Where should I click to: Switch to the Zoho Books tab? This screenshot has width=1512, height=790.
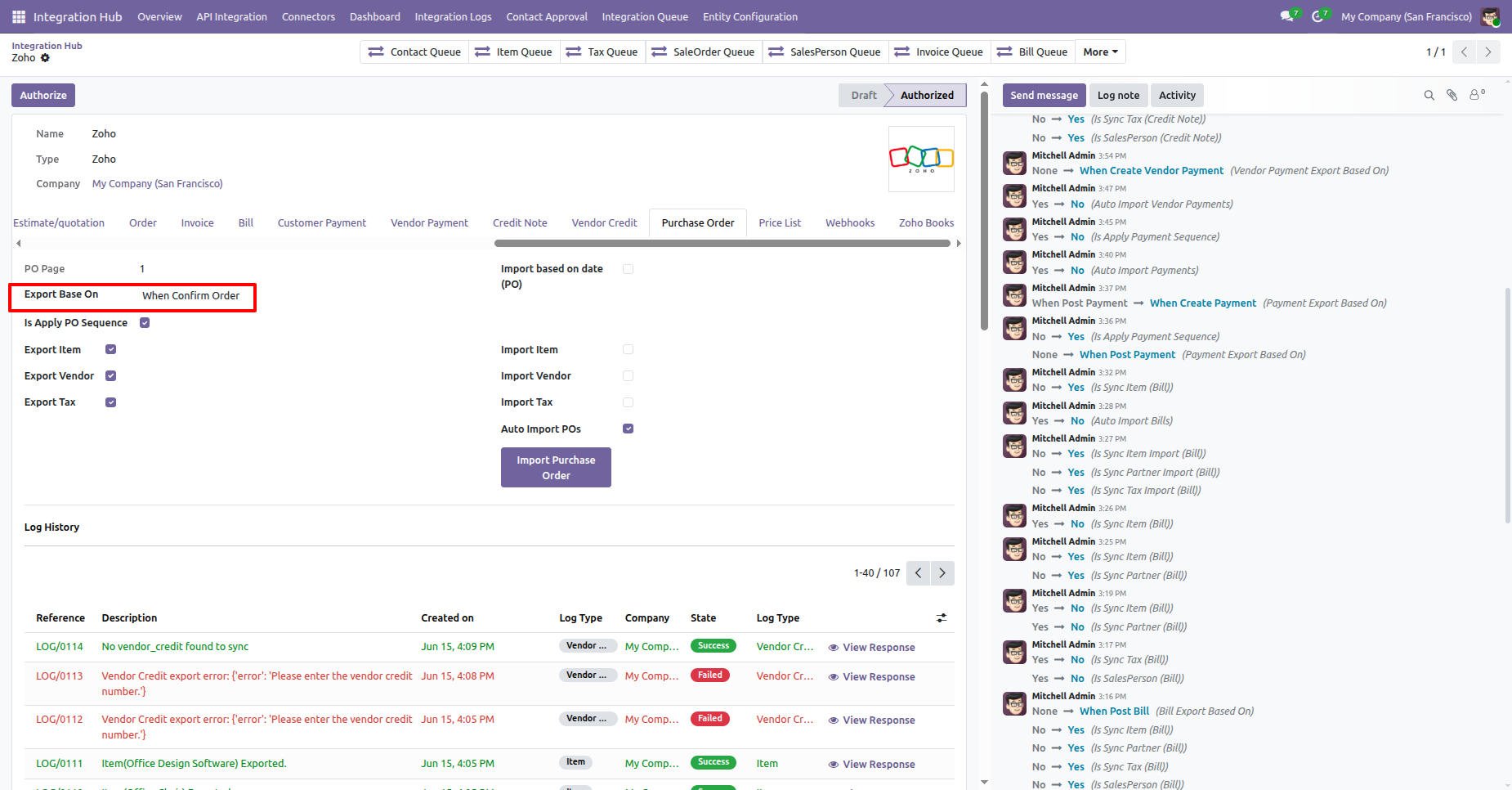click(926, 223)
